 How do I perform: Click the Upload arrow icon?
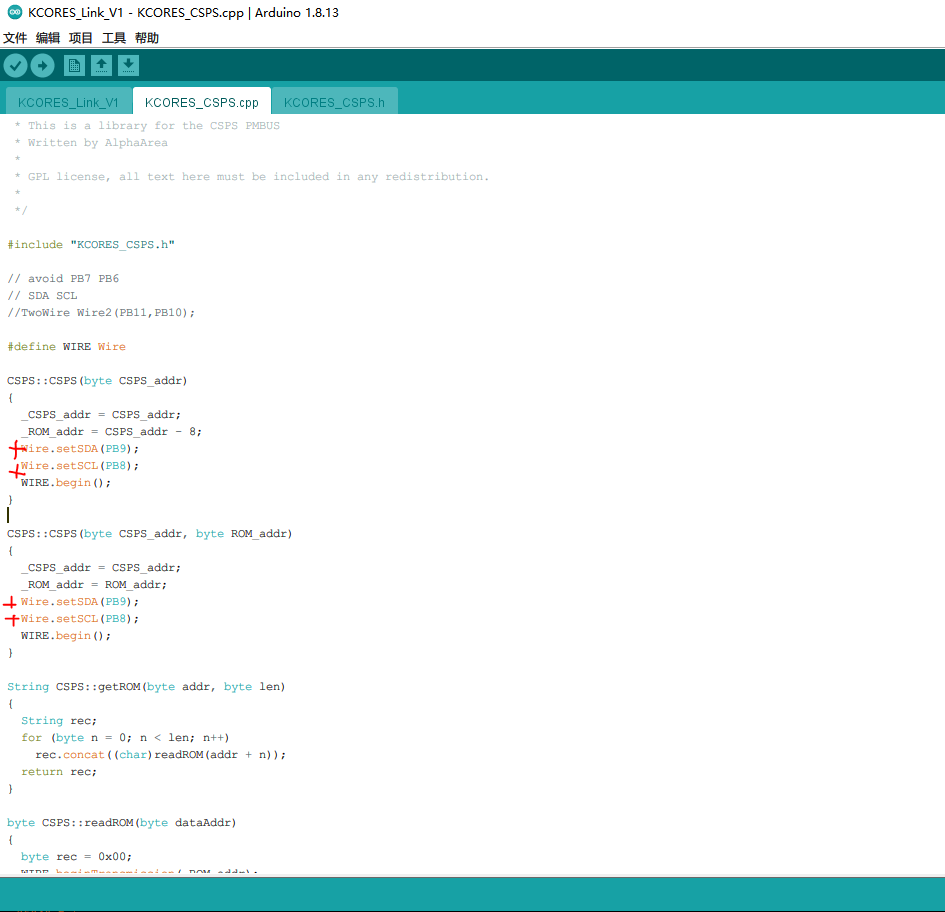[42, 64]
